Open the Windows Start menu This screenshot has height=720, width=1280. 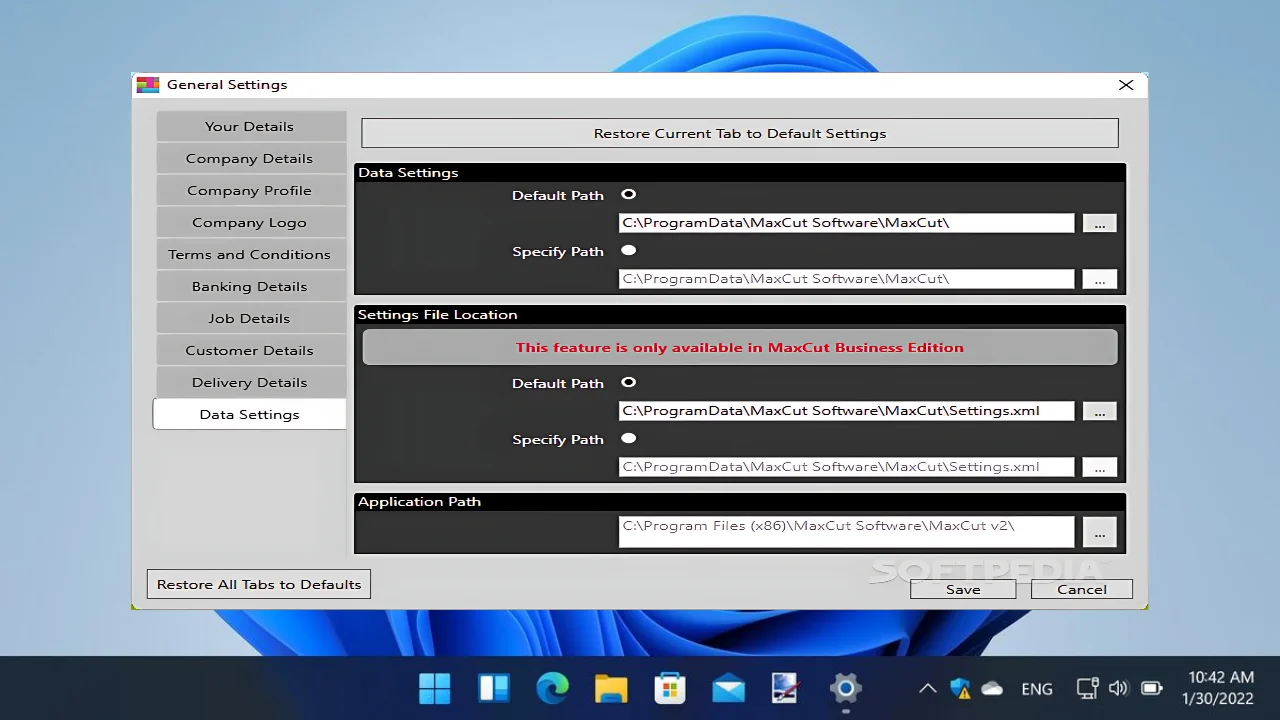point(434,688)
